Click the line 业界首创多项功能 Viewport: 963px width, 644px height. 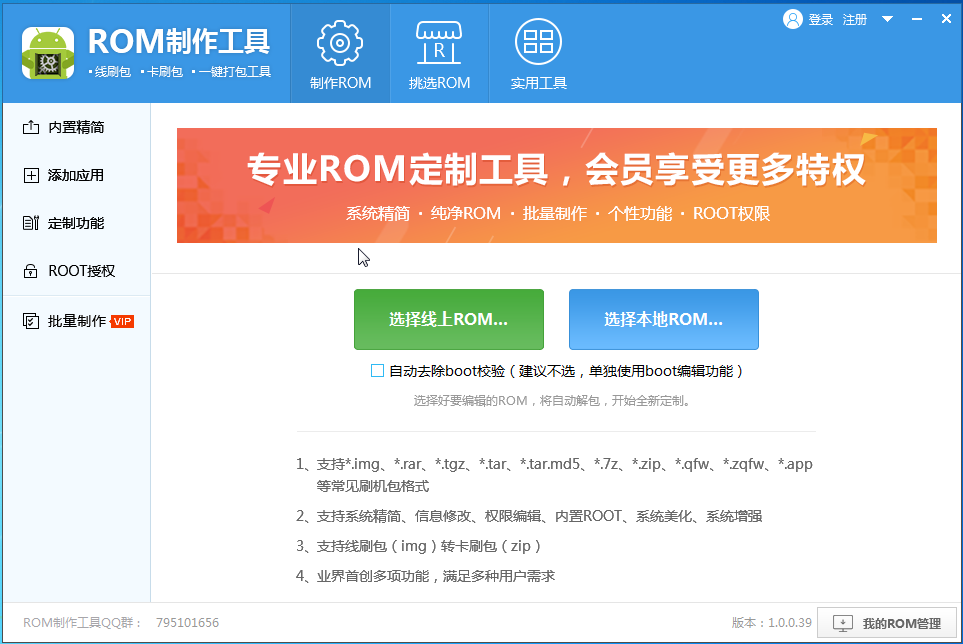pos(426,576)
